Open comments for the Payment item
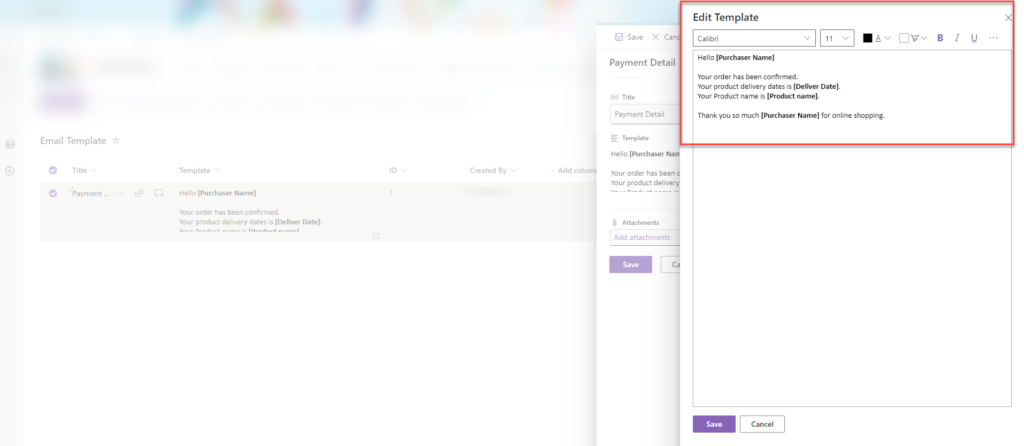Screen dimensions: 1024x446 point(158,193)
